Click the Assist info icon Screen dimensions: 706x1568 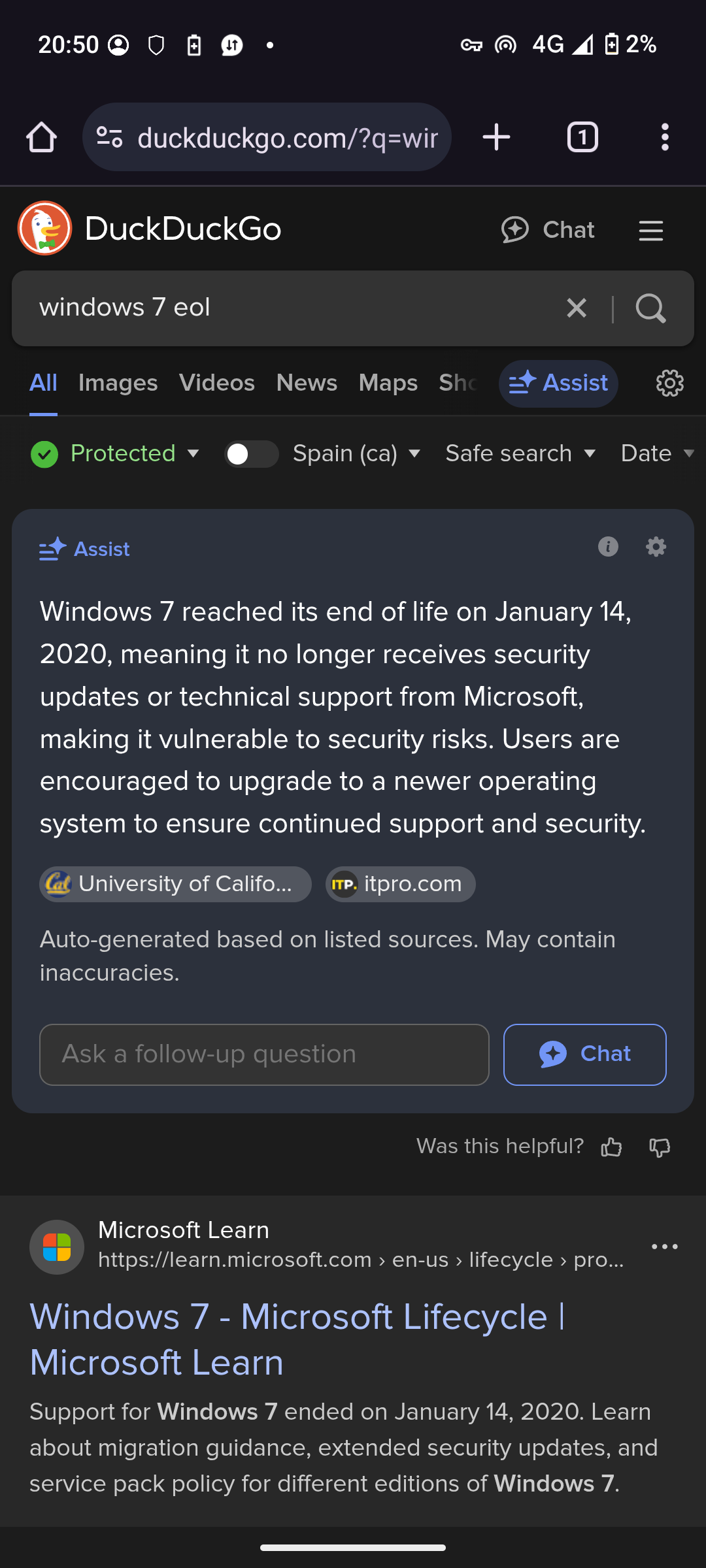pos(608,546)
